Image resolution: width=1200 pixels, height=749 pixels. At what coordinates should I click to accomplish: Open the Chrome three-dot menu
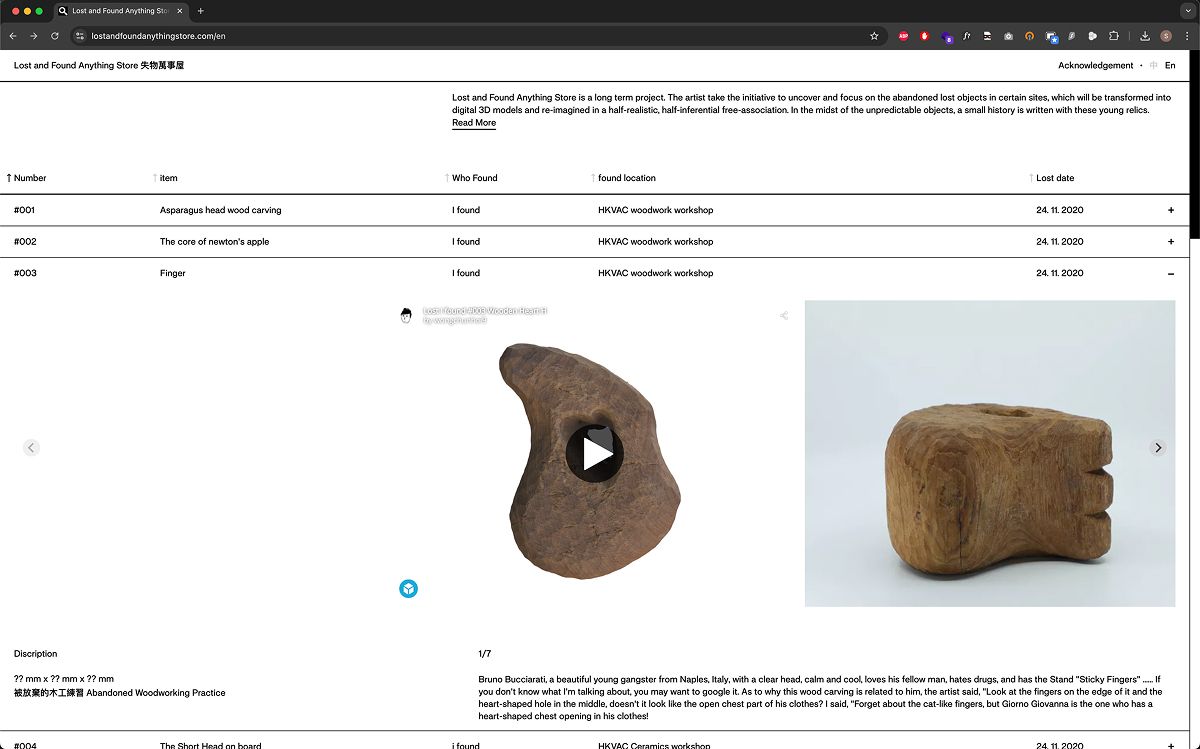click(1187, 36)
